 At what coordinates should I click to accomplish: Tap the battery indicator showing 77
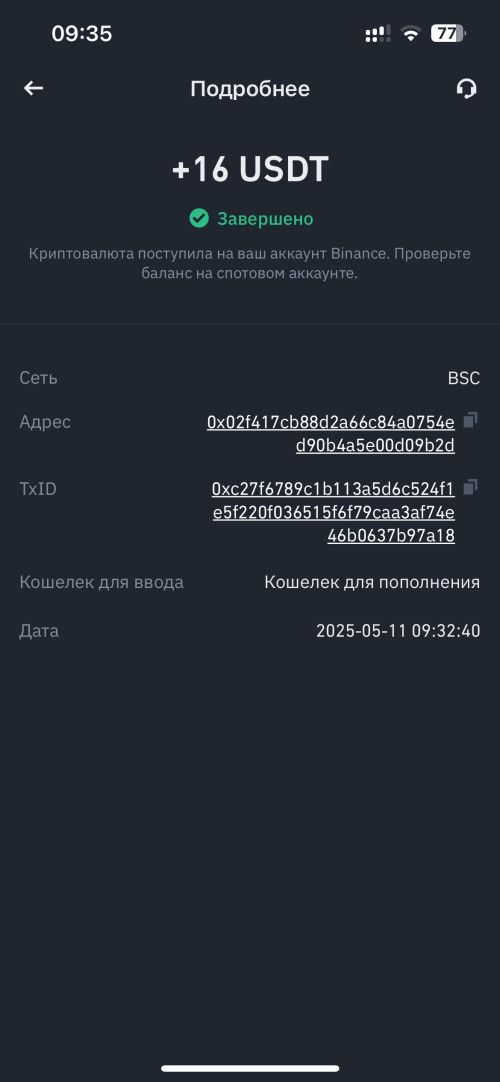(448, 33)
